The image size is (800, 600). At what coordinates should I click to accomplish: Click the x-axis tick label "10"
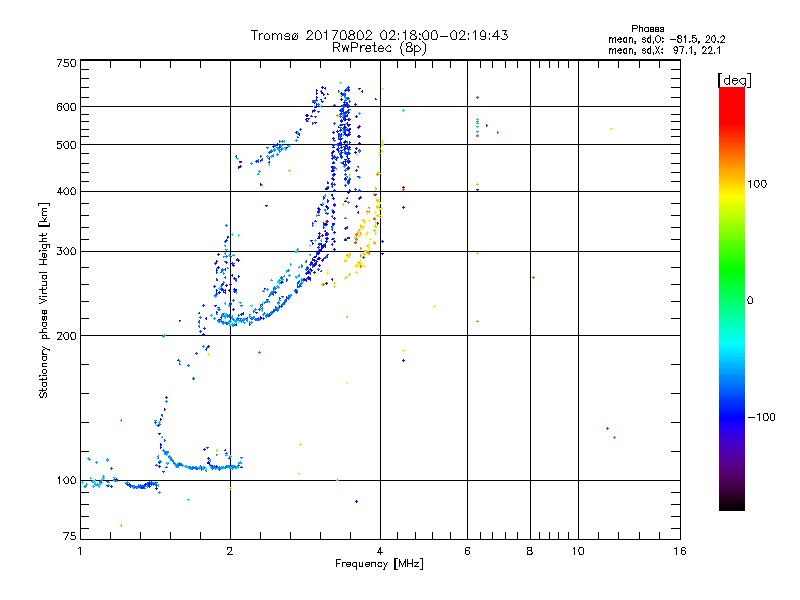[578, 551]
